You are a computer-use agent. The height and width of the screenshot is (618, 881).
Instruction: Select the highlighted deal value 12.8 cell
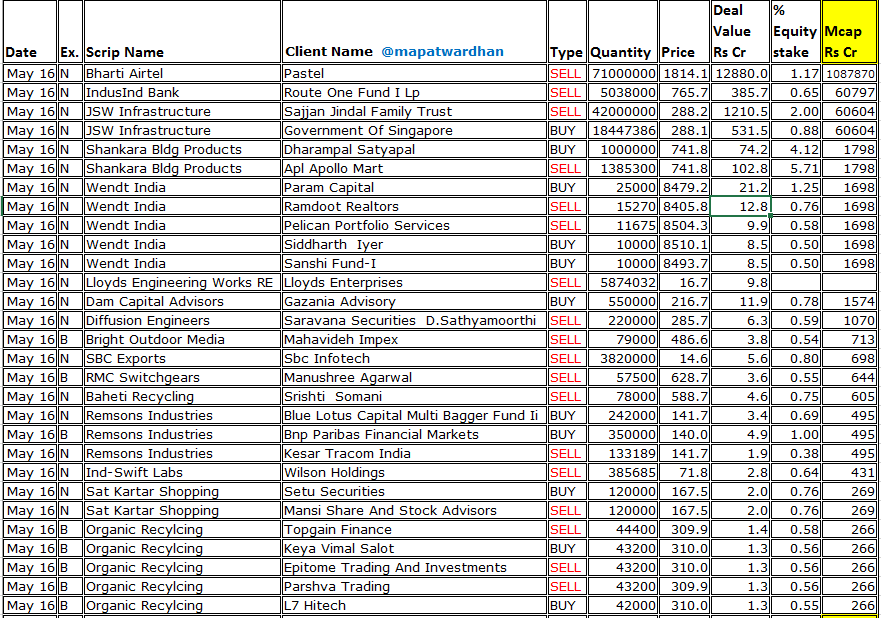740,207
